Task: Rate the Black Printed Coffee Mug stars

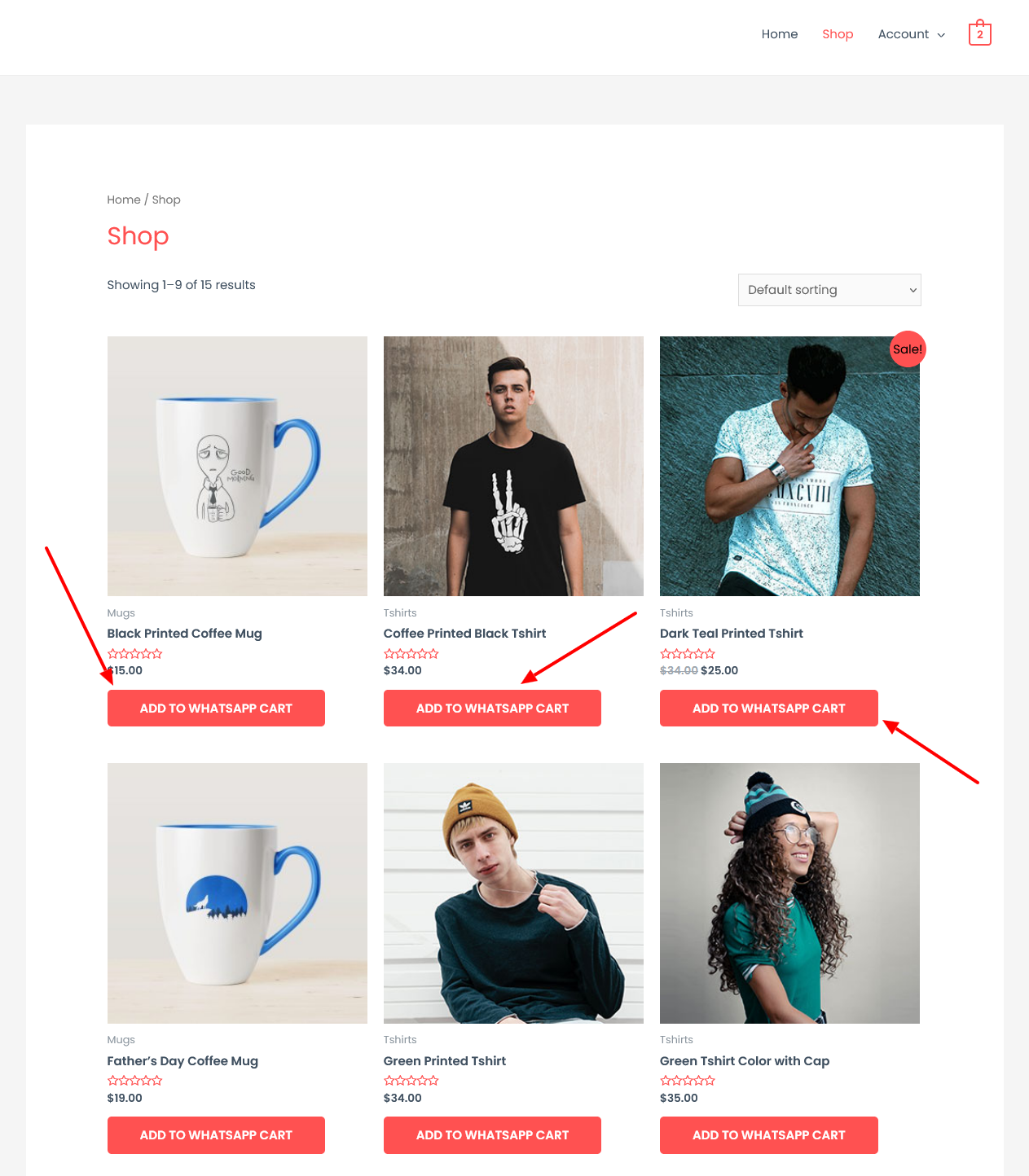Action: tap(135, 654)
